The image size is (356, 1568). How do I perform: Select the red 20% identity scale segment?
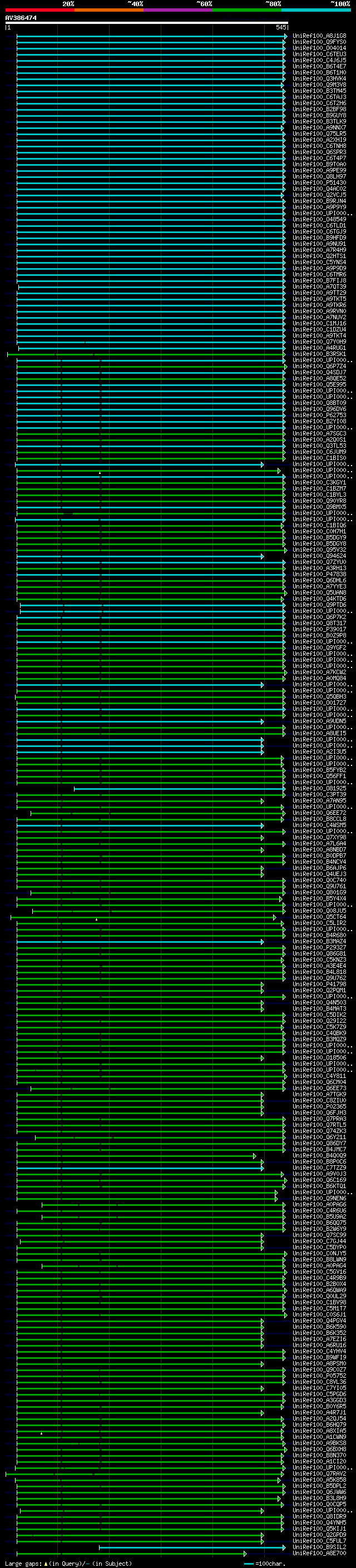click(x=40, y=10)
